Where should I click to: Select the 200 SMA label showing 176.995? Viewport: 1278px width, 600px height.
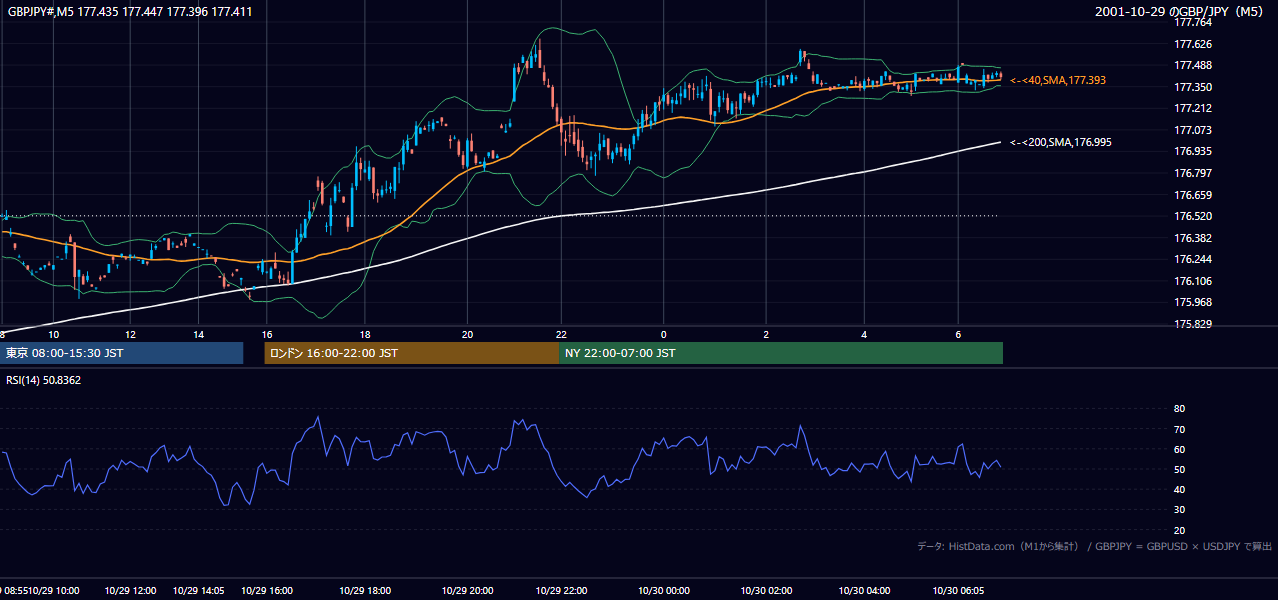[x=1061, y=142]
